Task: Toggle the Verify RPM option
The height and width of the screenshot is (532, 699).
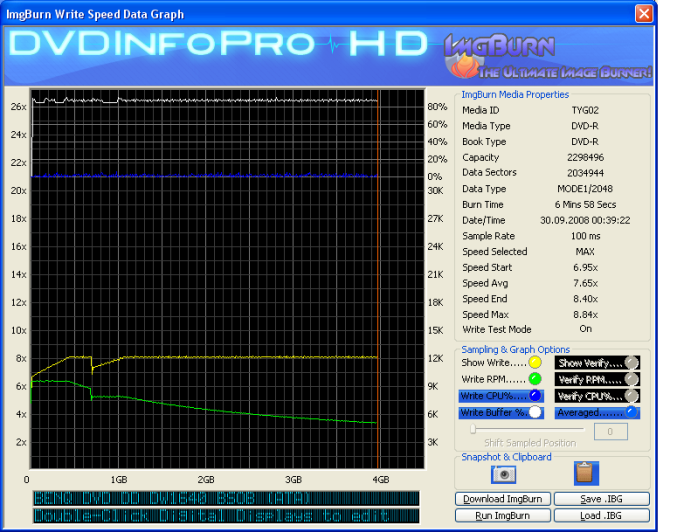Action: point(597,379)
